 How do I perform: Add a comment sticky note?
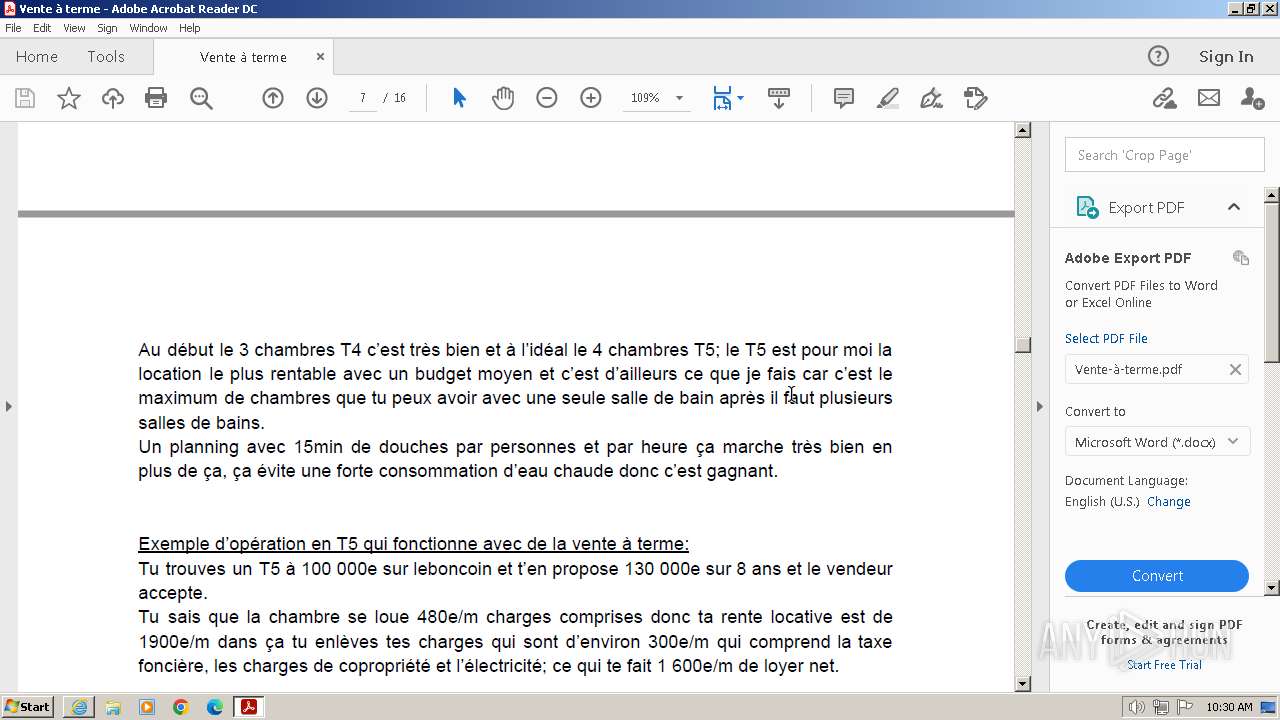[844, 98]
